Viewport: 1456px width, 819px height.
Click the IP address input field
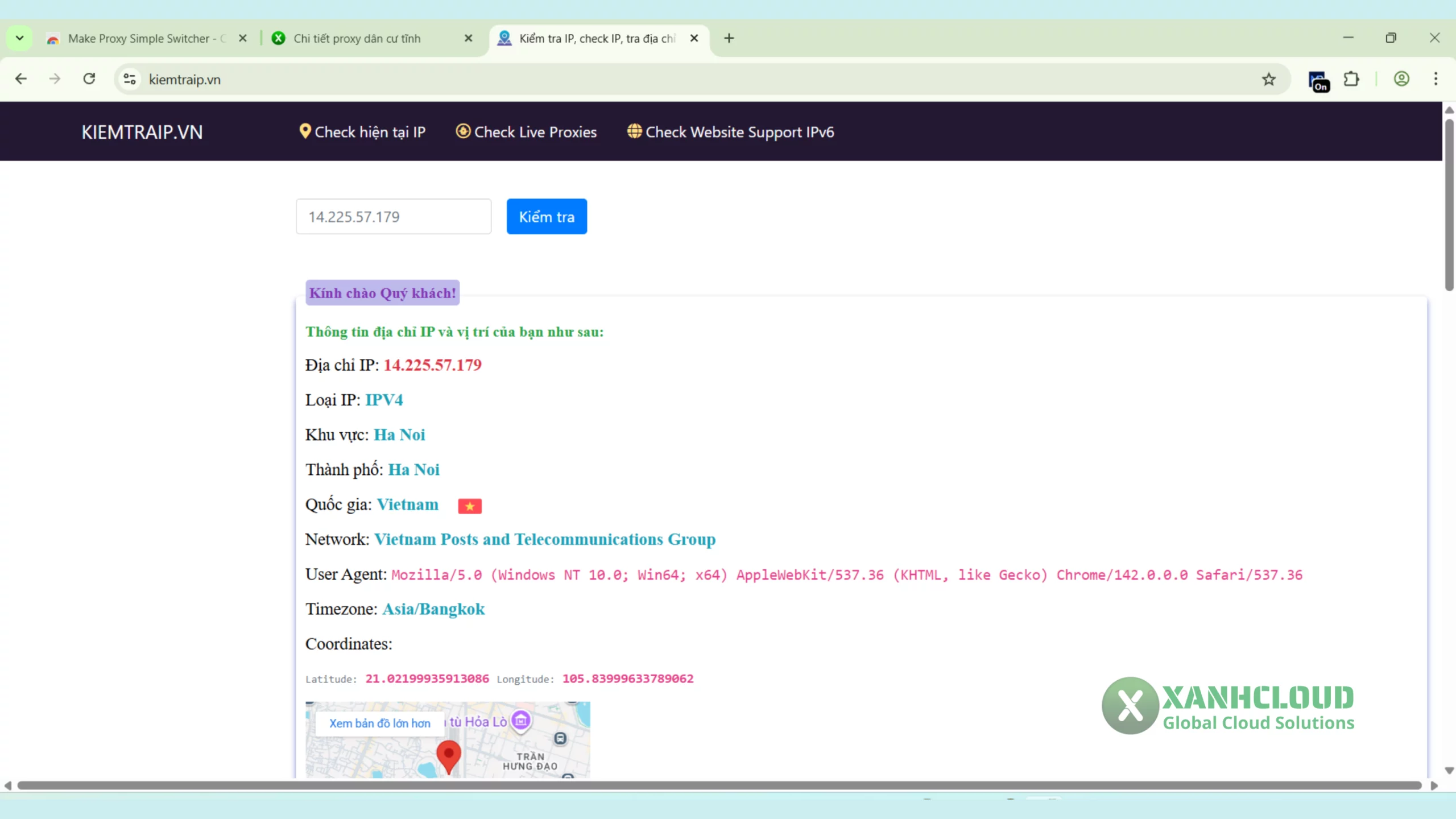click(393, 217)
